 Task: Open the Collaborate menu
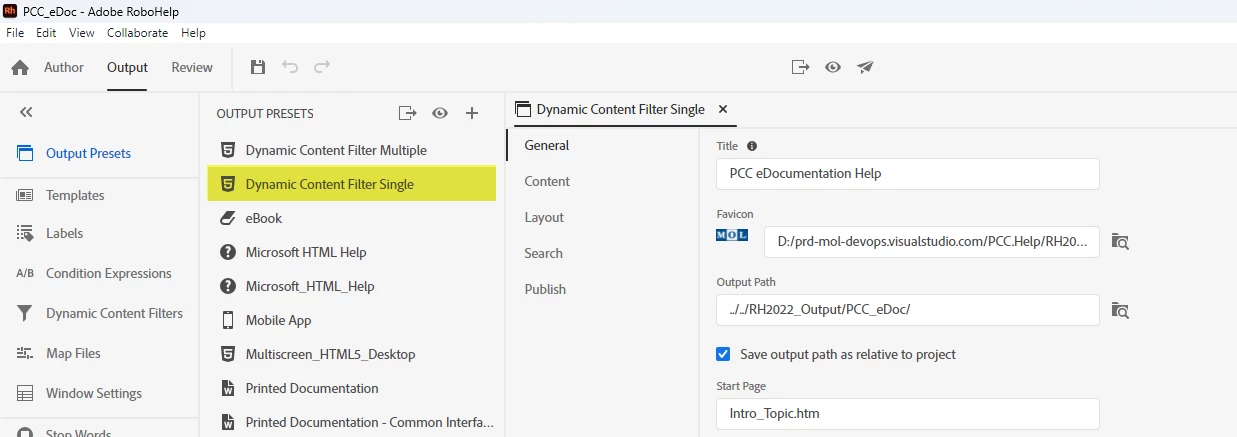click(138, 33)
